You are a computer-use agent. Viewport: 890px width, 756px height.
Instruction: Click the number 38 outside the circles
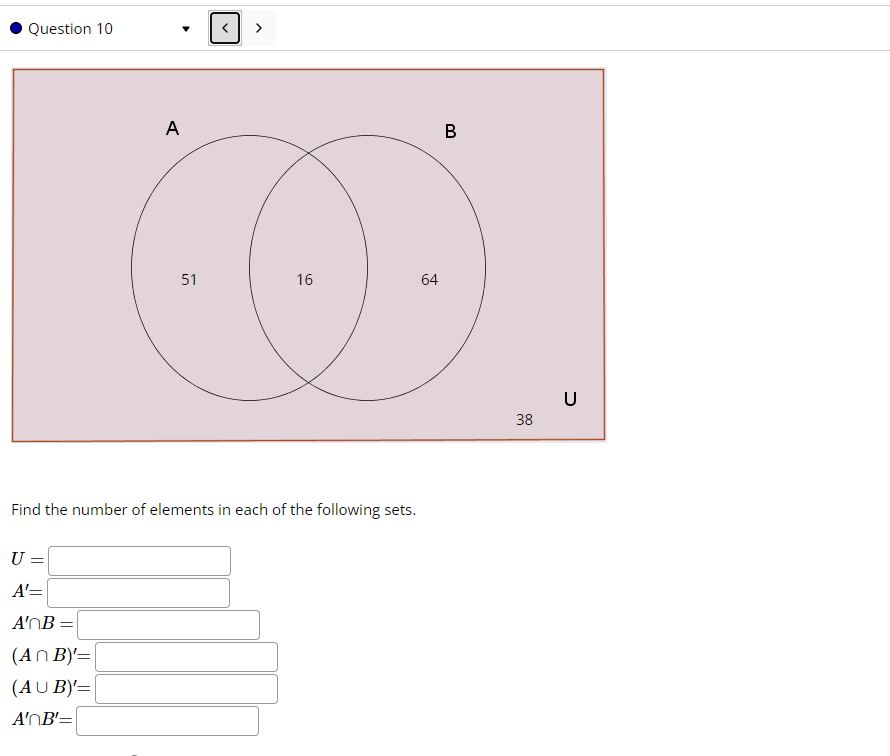coord(523,420)
